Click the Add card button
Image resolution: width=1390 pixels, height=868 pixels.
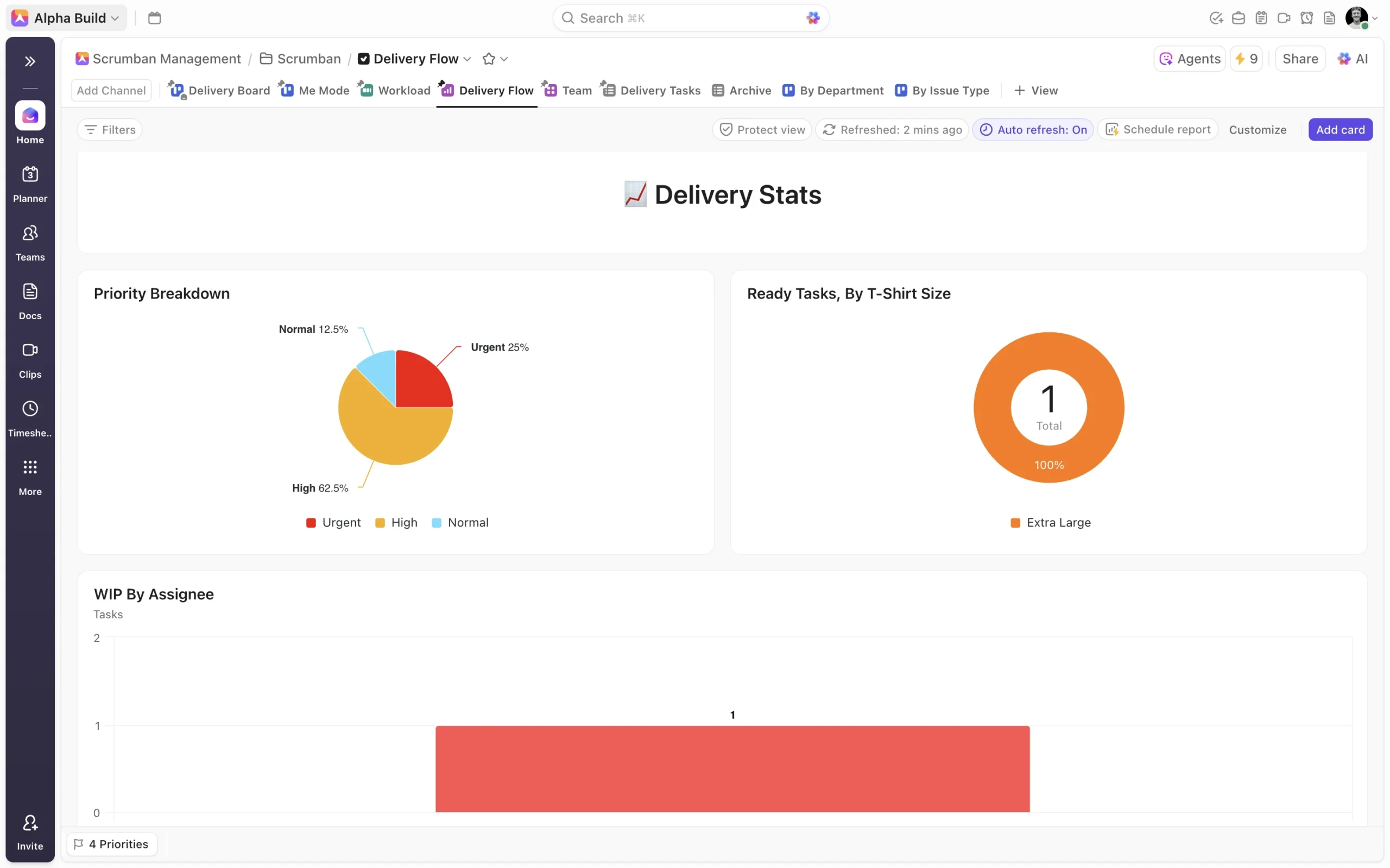pyautogui.click(x=1340, y=130)
